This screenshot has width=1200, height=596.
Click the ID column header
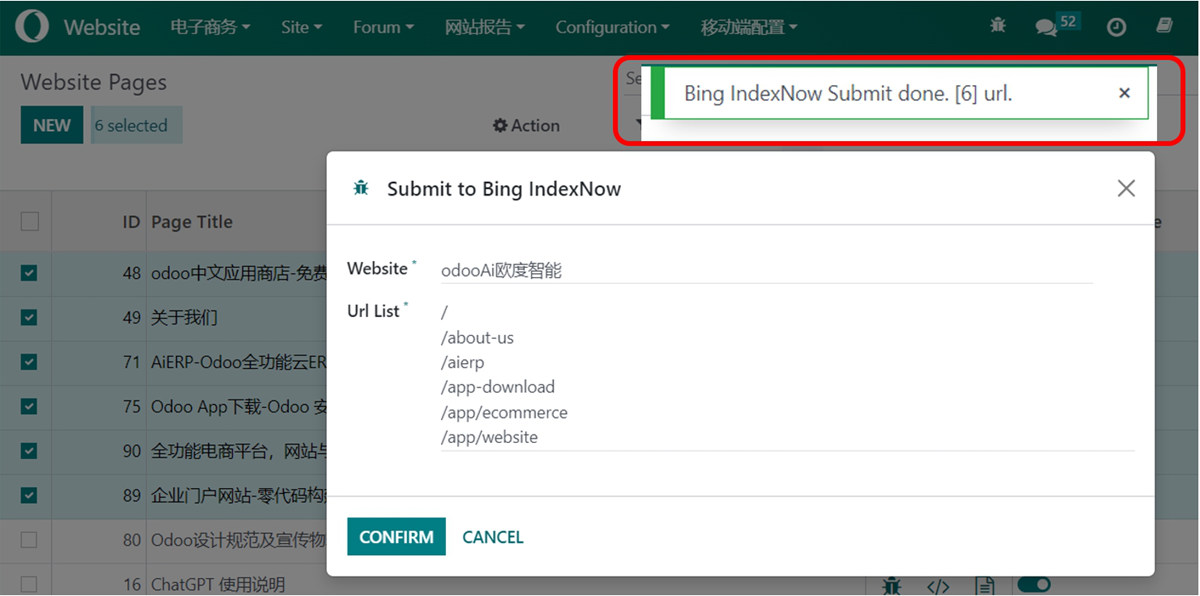[131, 221]
